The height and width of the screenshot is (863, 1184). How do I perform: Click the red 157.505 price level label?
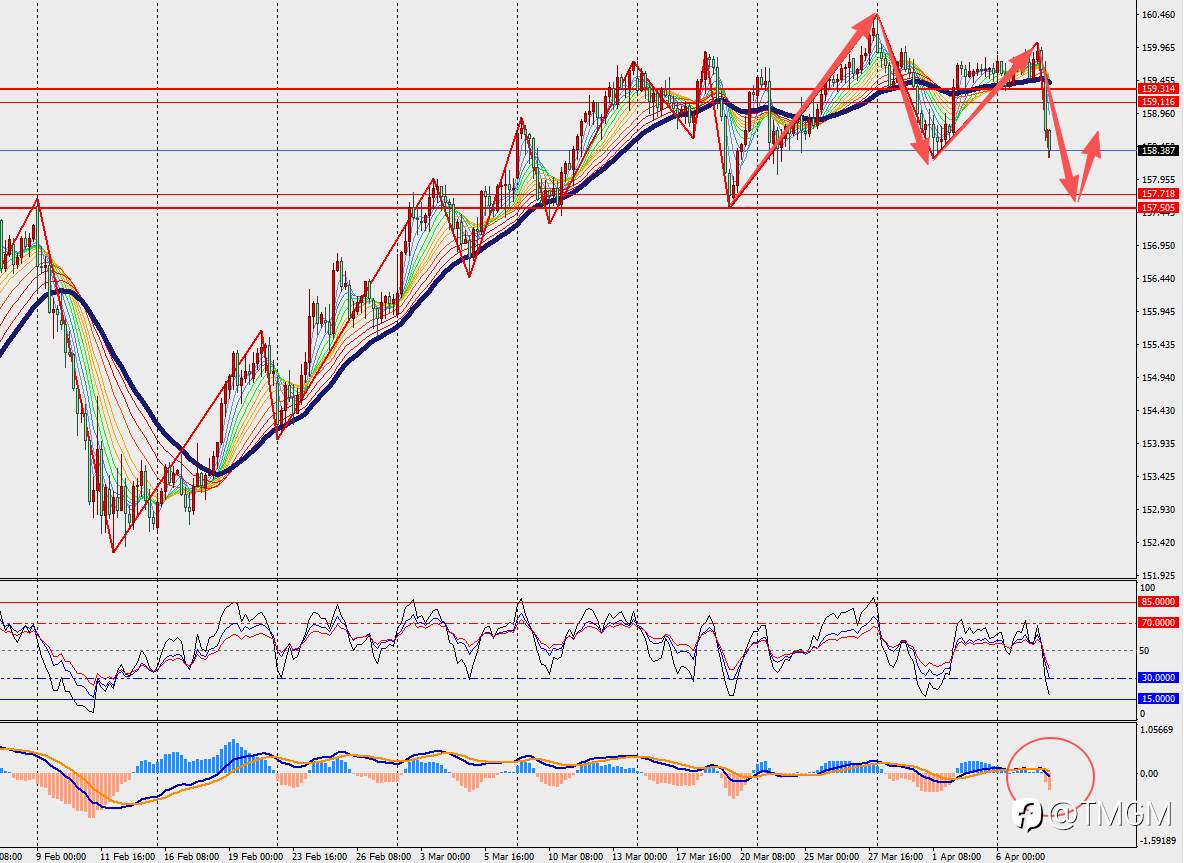1158,208
